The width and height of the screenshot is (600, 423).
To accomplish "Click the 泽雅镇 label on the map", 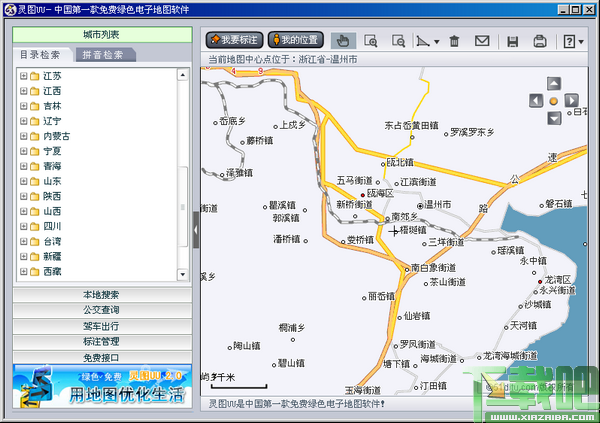I will point(240,173).
